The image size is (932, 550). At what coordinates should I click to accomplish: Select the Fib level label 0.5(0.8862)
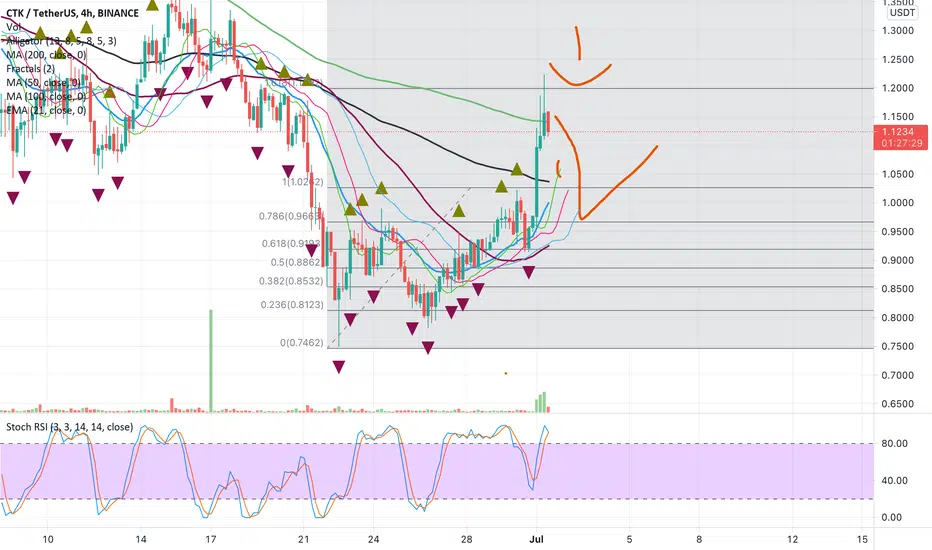297,262
